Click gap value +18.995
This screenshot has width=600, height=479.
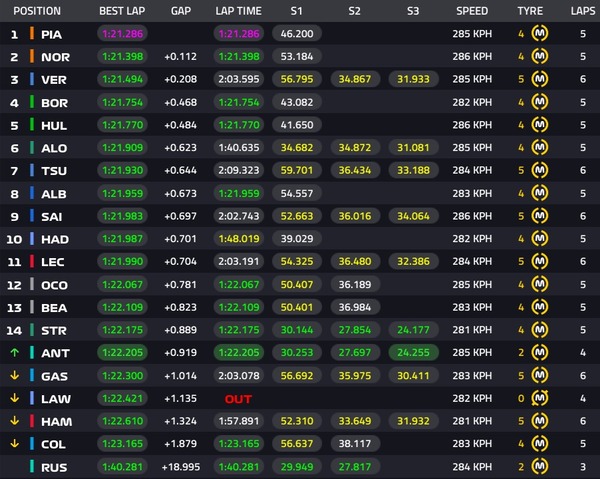pos(181,467)
